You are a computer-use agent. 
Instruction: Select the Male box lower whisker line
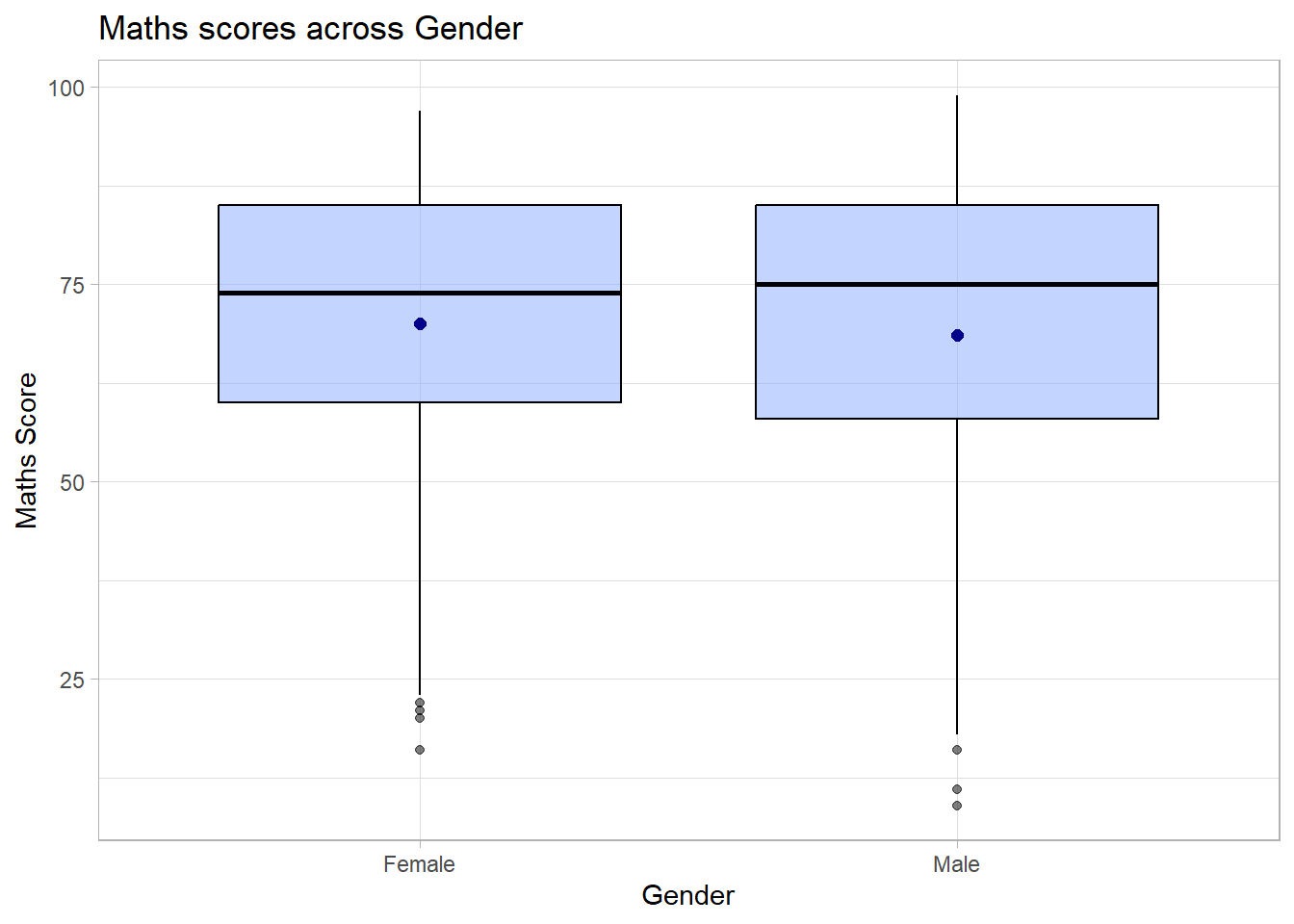click(x=957, y=576)
